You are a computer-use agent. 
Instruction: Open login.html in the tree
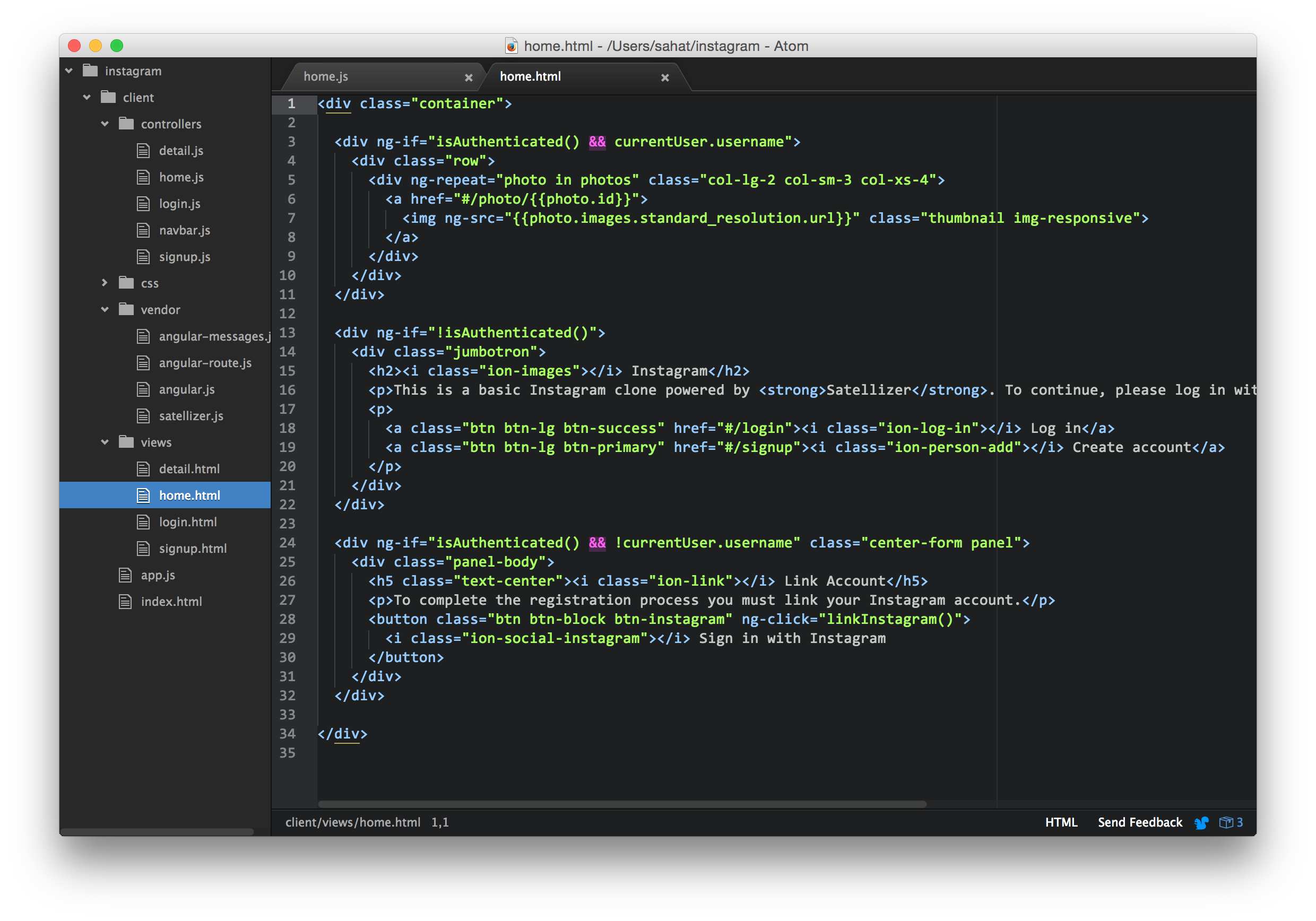click(187, 522)
